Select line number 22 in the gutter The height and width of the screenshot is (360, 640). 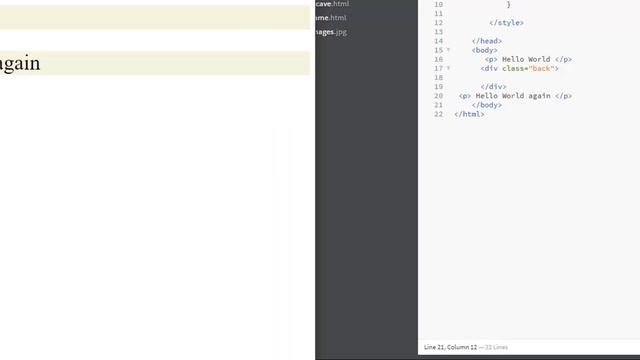click(438, 114)
